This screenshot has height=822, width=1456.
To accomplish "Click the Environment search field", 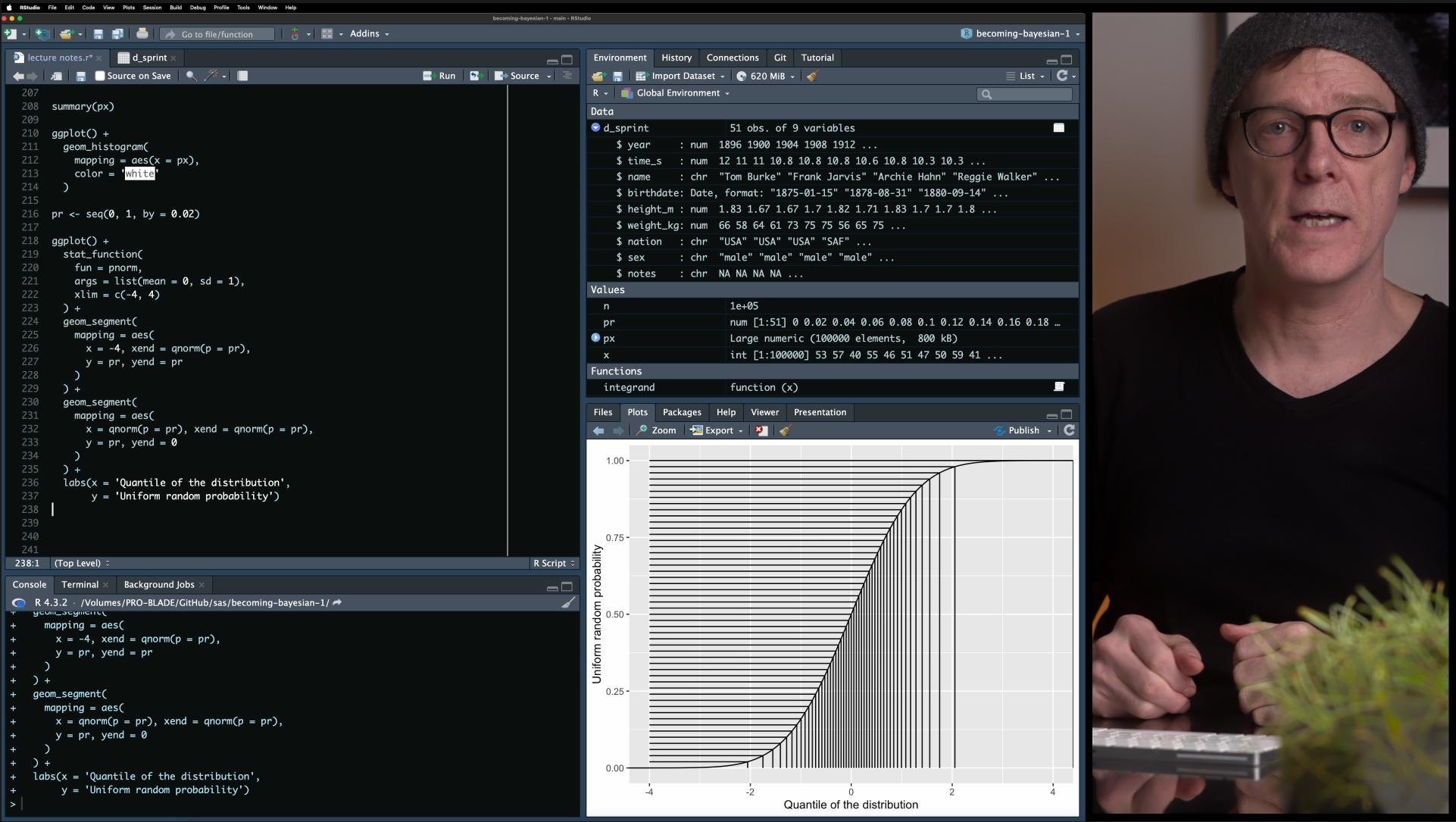I will (1025, 94).
